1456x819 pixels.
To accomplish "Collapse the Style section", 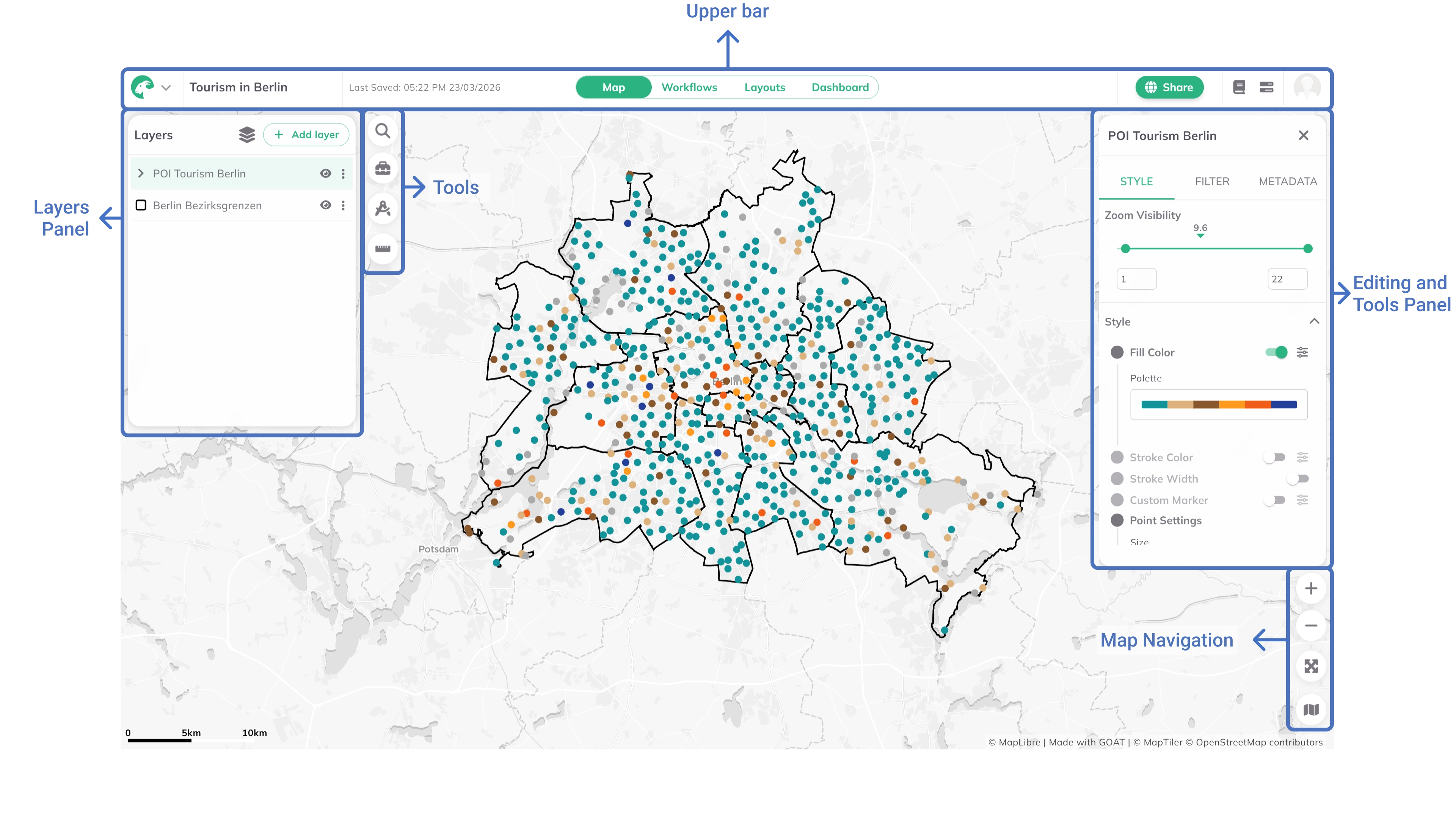I will pos(1315,322).
